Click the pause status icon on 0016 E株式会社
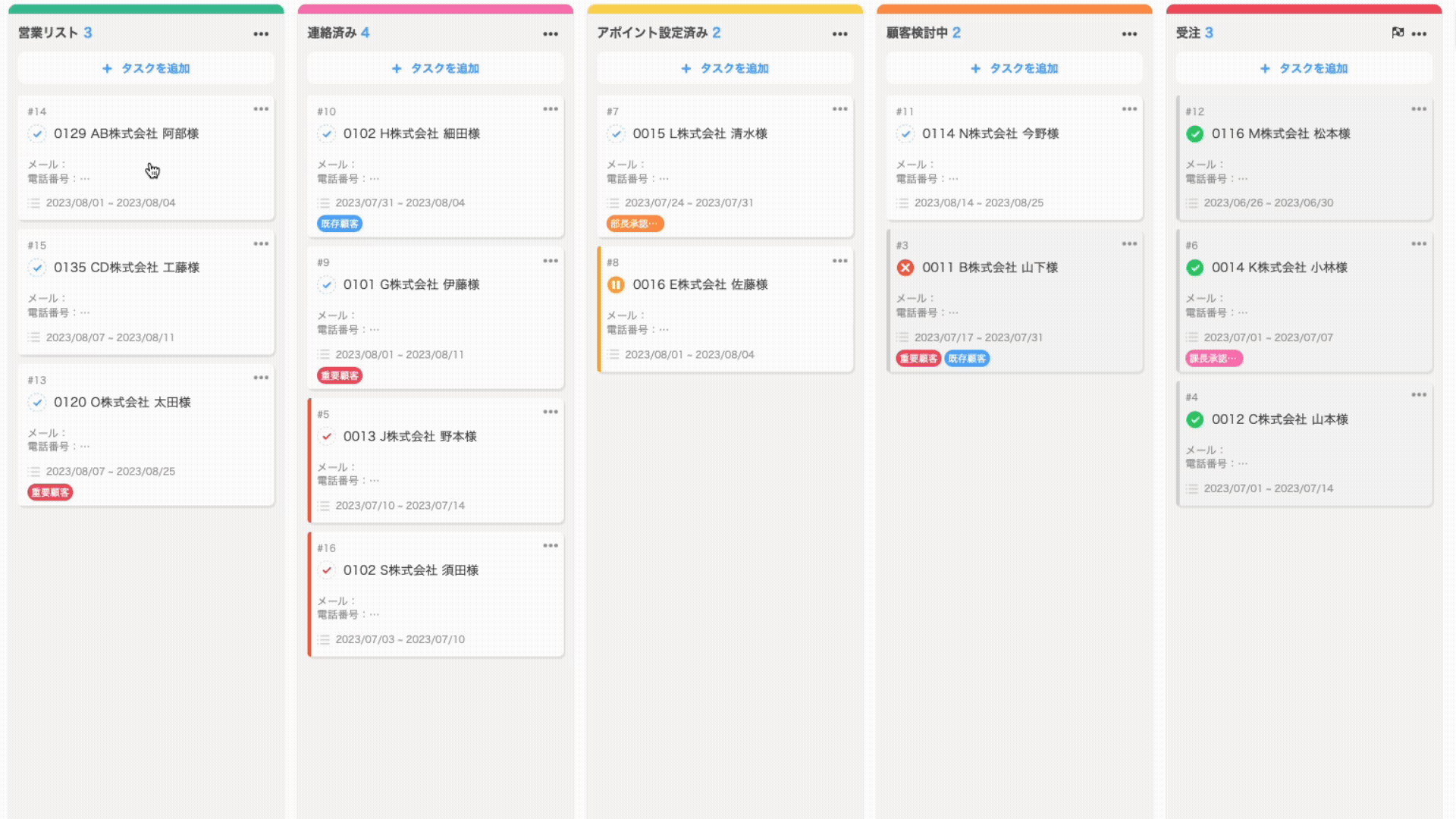1456x819 pixels. coord(616,285)
